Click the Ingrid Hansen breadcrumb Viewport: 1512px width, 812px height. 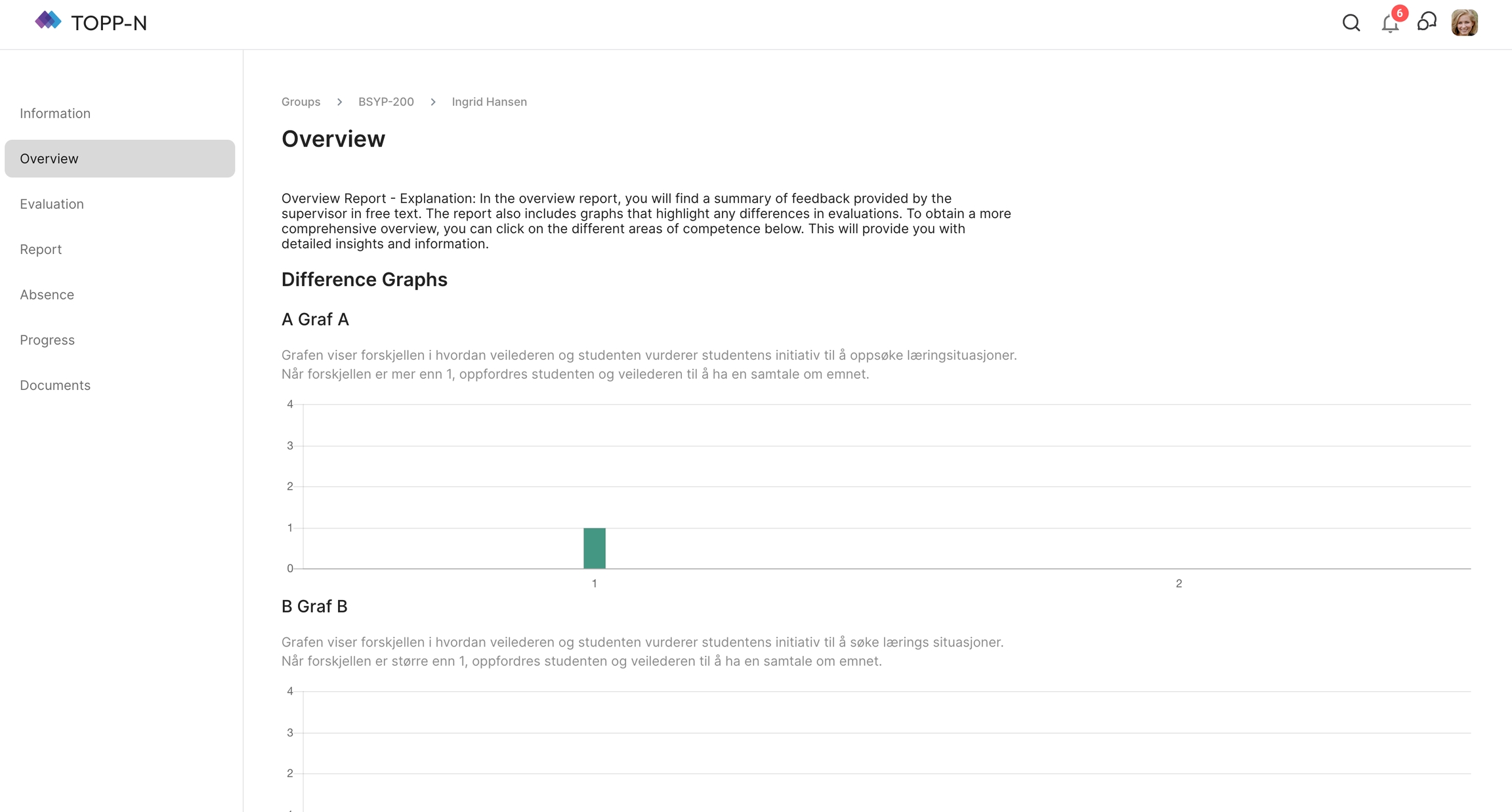[489, 102]
